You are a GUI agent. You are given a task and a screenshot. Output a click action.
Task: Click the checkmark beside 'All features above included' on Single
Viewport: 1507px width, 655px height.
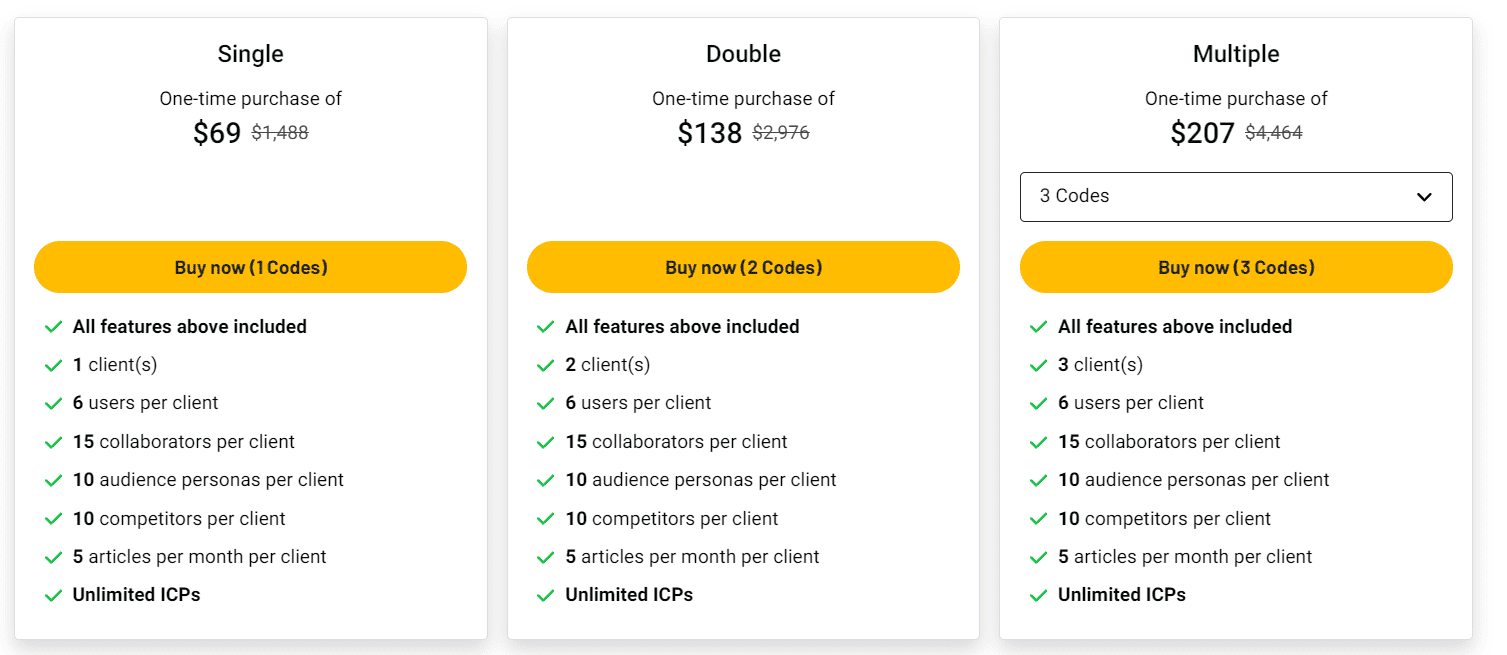click(x=54, y=326)
